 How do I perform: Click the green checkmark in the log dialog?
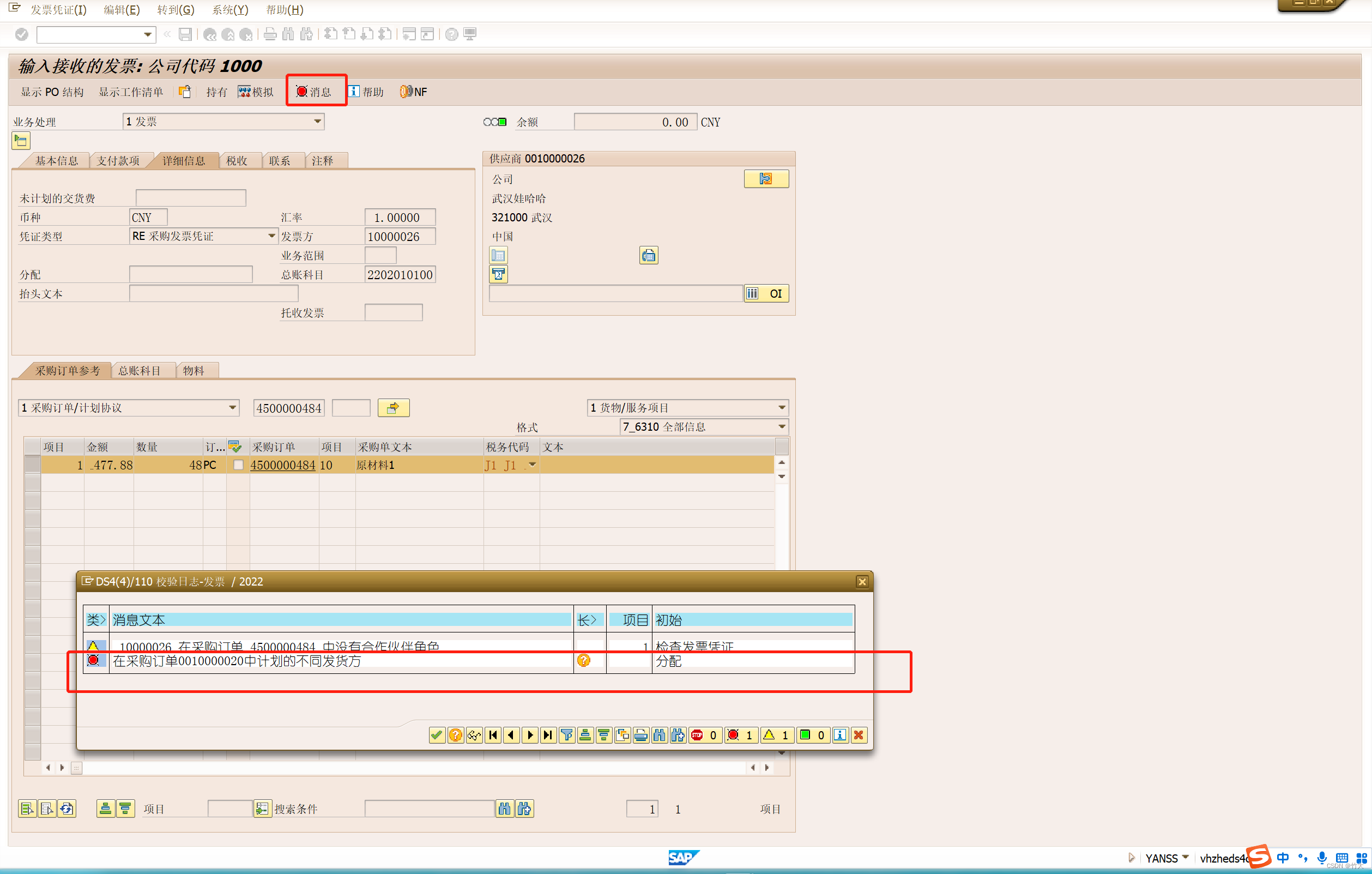pyautogui.click(x=437, y=735)
